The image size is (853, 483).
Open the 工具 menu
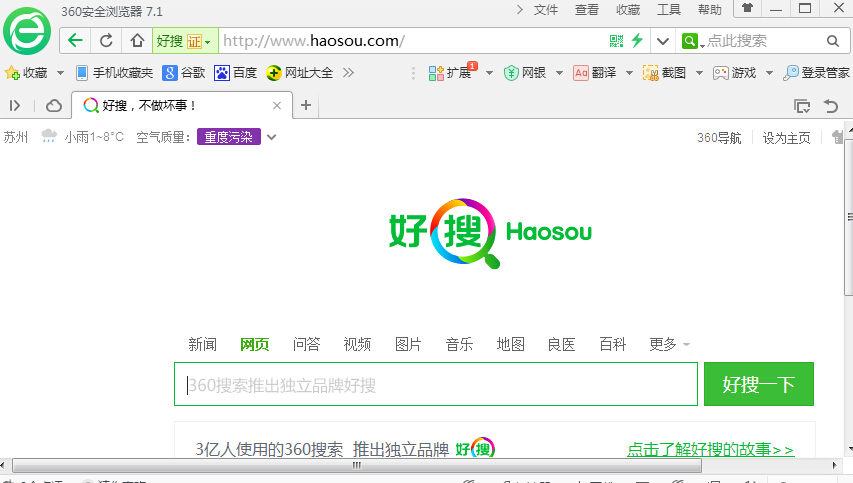[x=669, y=10]
